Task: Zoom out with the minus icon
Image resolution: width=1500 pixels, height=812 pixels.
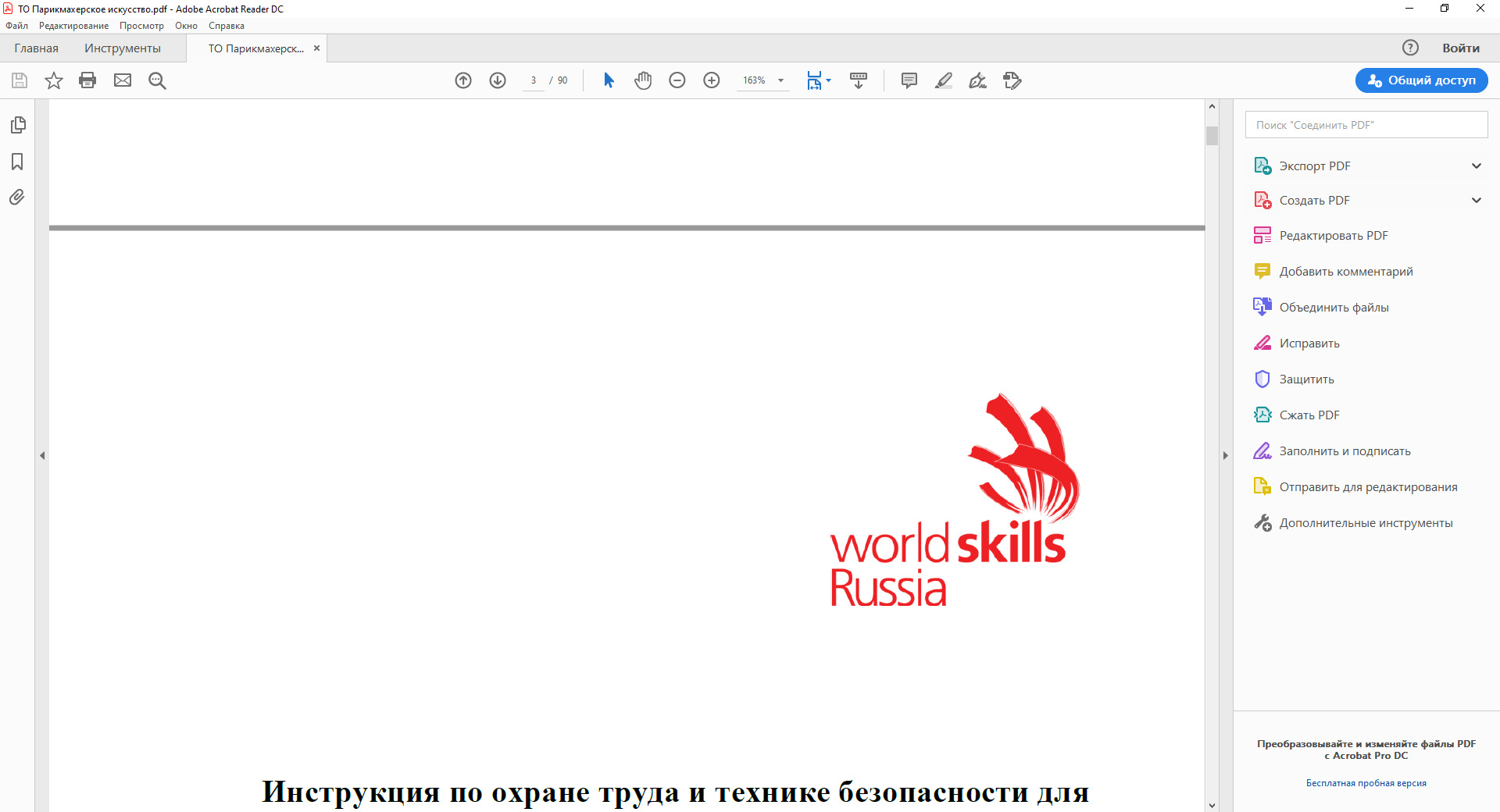Action: pyautogui.click(x=677, y=80)
